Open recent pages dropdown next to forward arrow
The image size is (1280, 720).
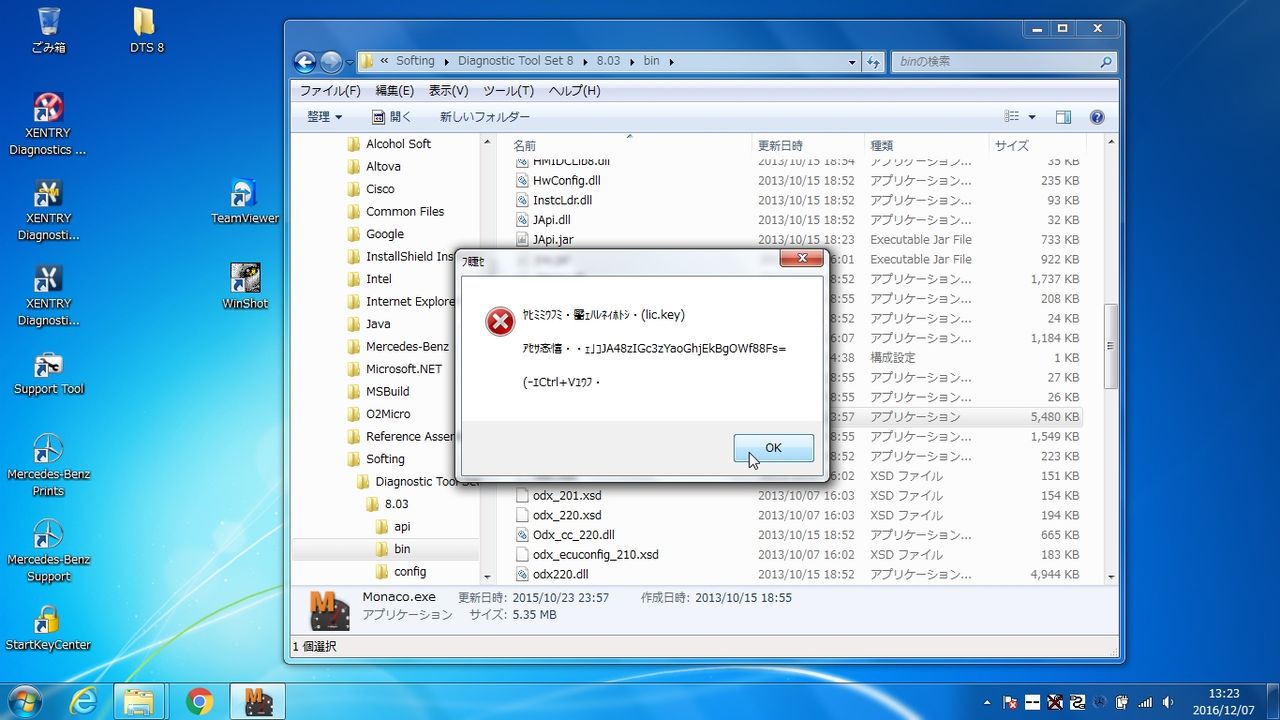(350, 62)
